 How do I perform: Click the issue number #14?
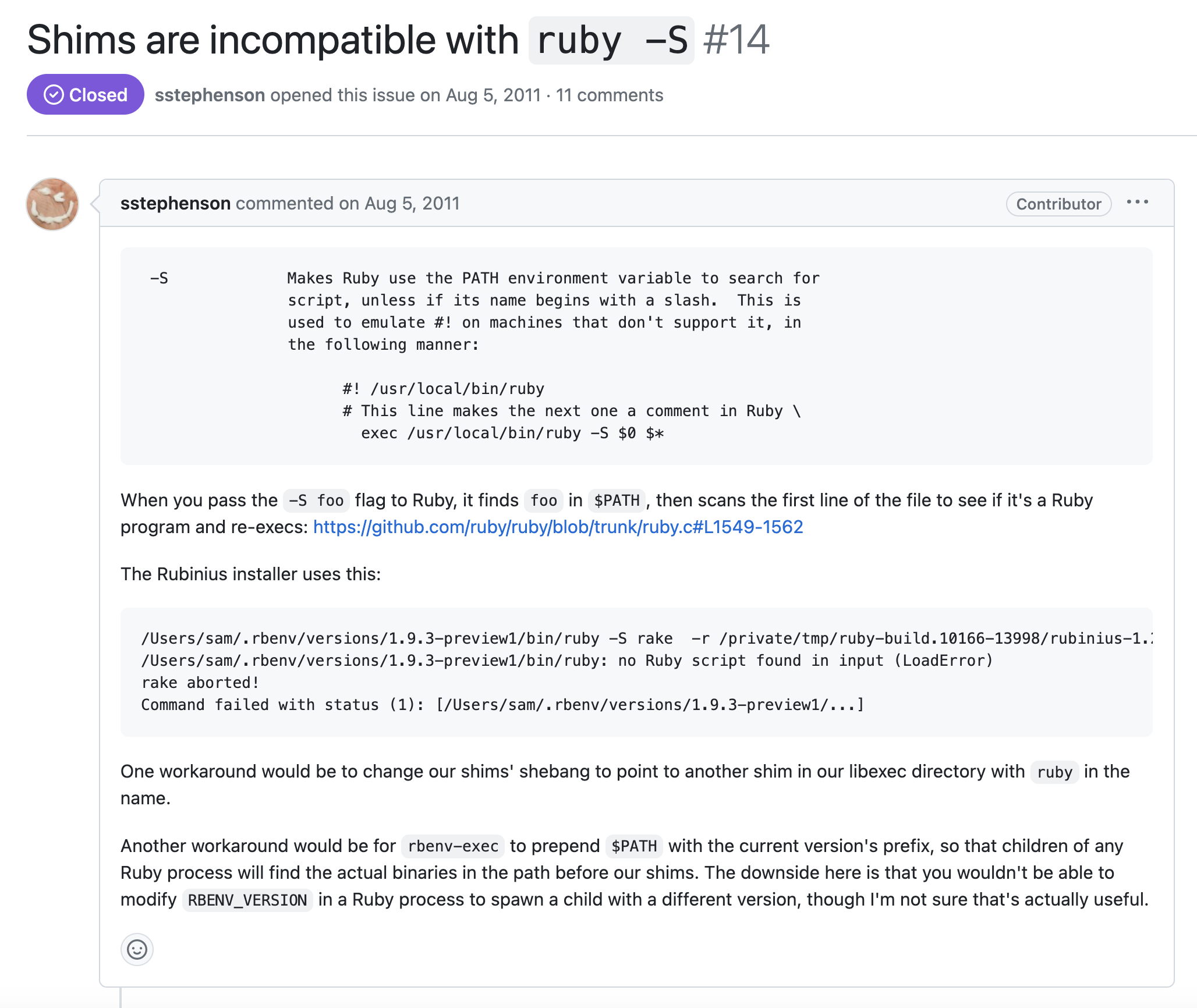736,40
